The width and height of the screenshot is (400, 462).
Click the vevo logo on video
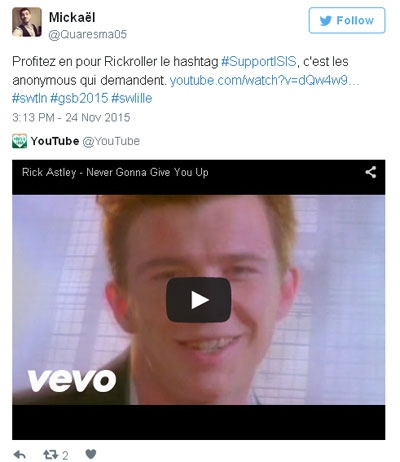click(72, 380)
